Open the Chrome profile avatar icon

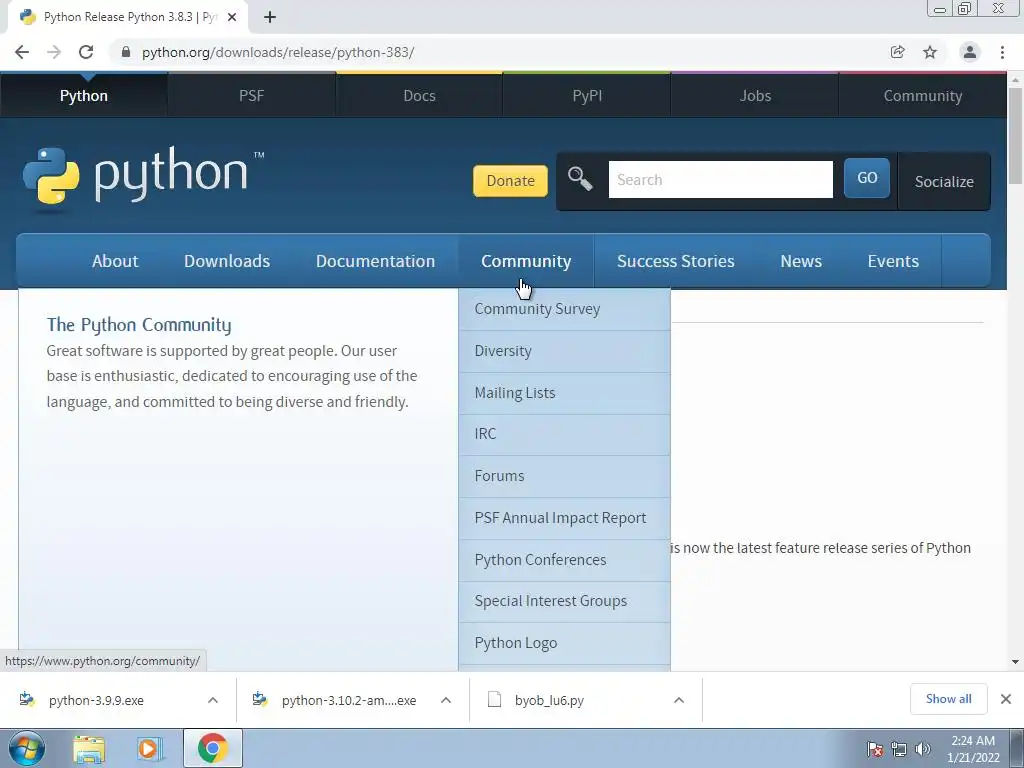970,52
